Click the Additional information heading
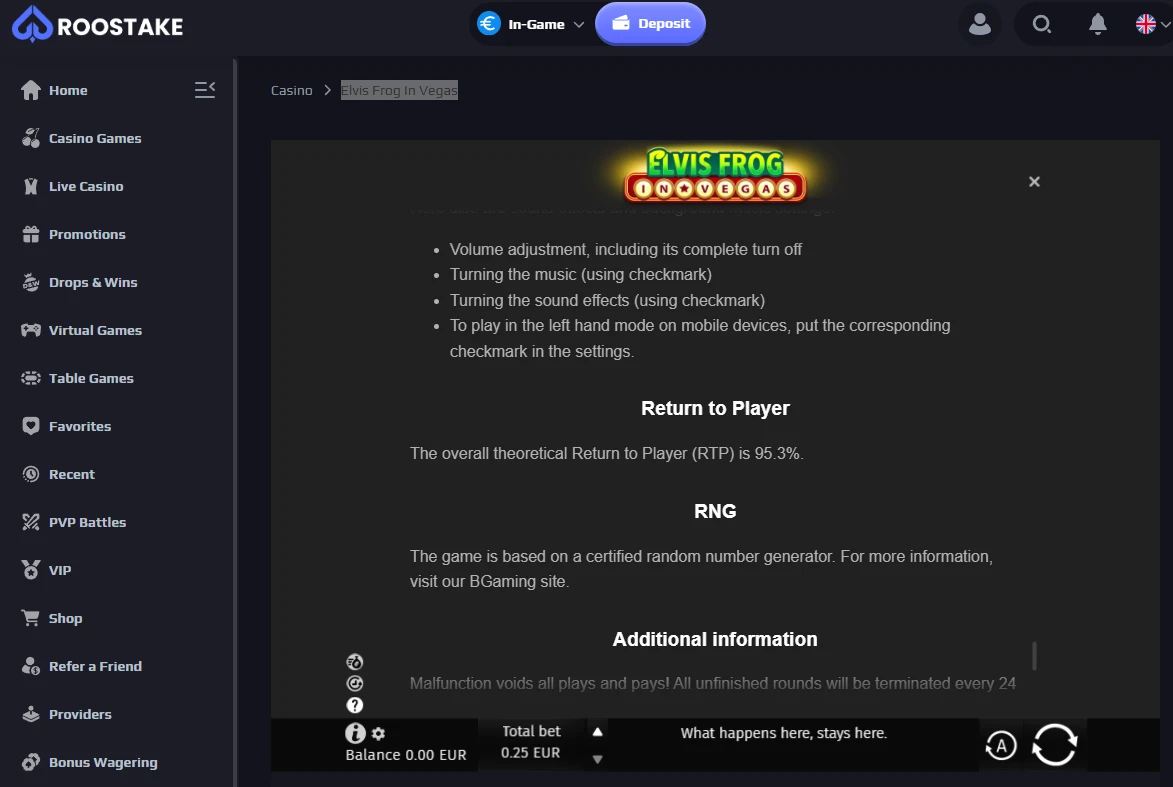The image size is (1173, 787). 715,640
